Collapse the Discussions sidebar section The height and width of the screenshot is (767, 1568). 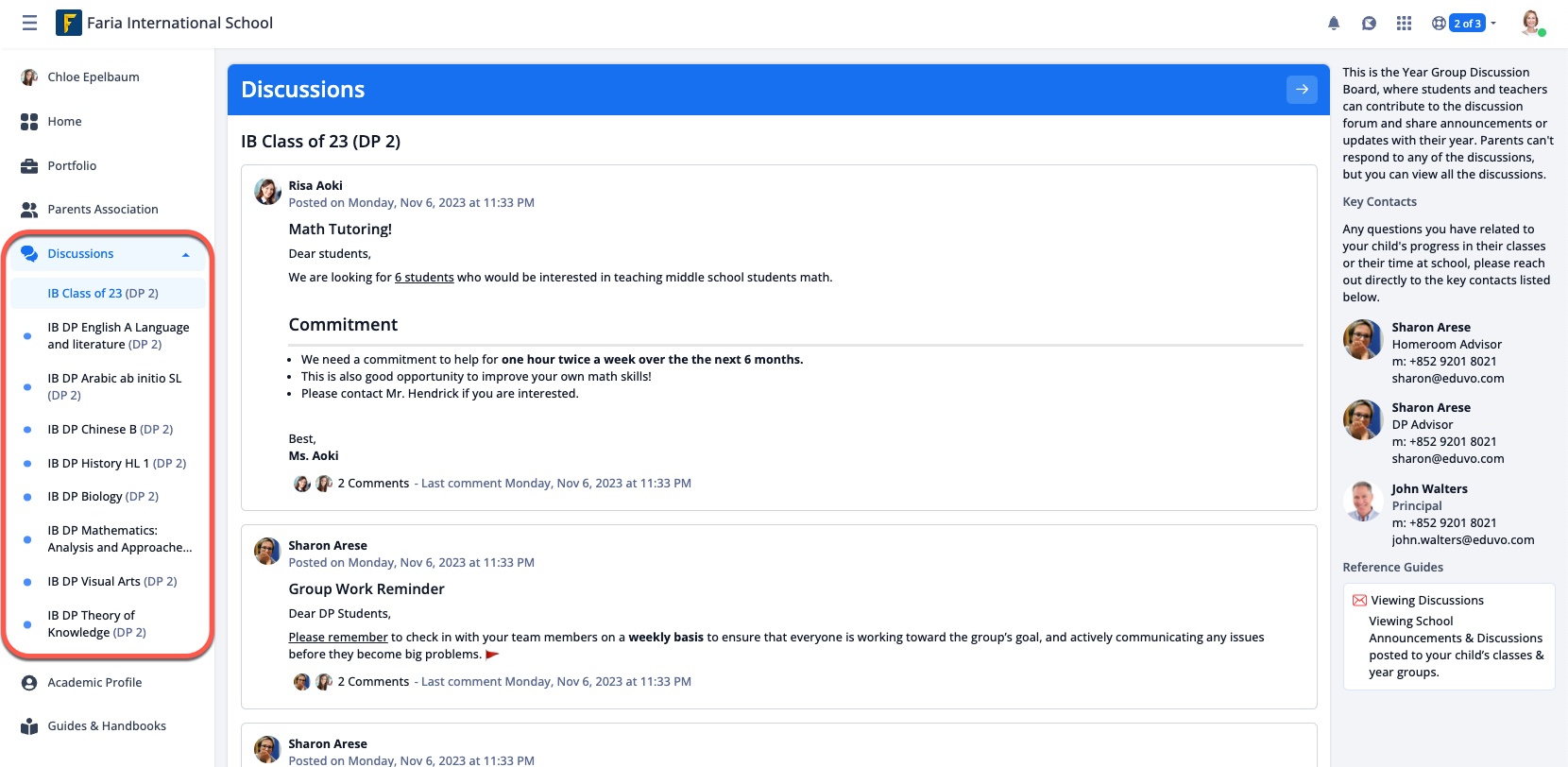[x=186, y=254]
